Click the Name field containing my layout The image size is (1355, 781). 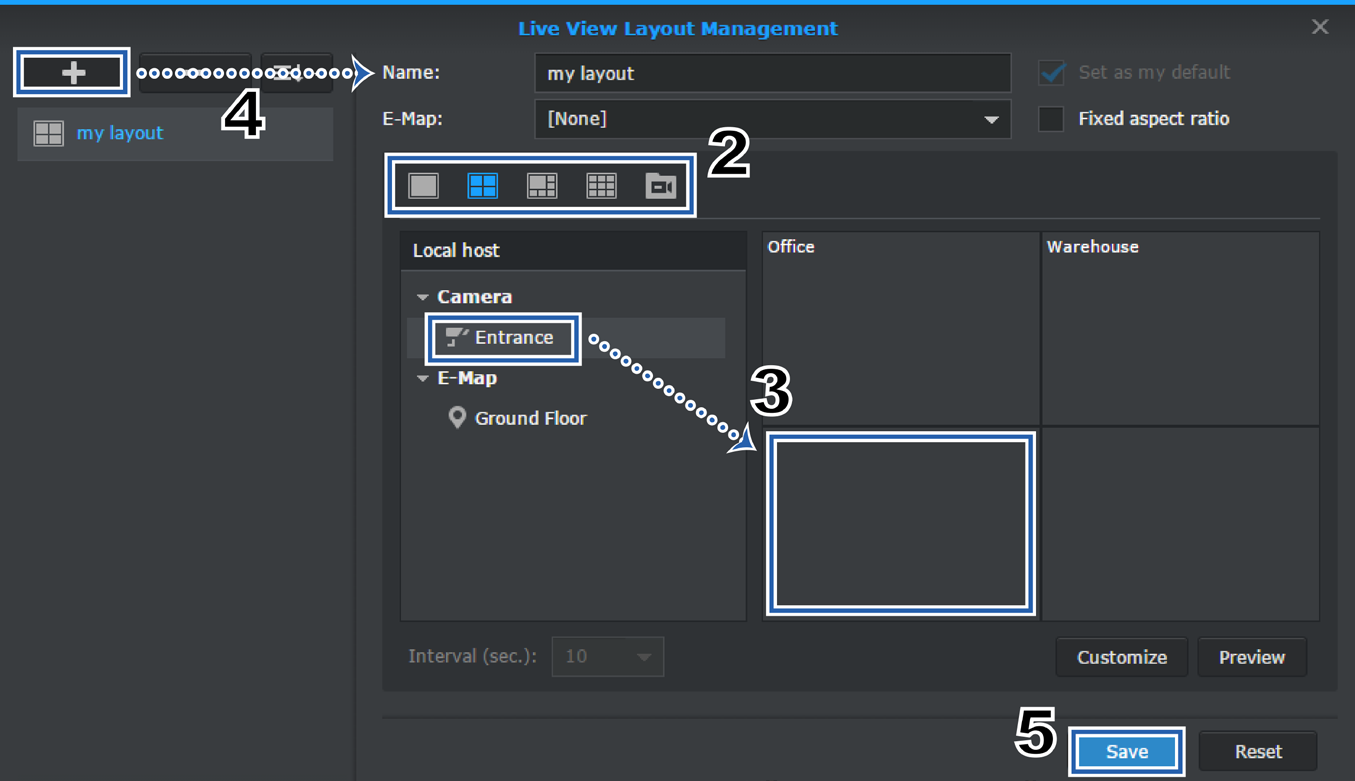point(773,73)
